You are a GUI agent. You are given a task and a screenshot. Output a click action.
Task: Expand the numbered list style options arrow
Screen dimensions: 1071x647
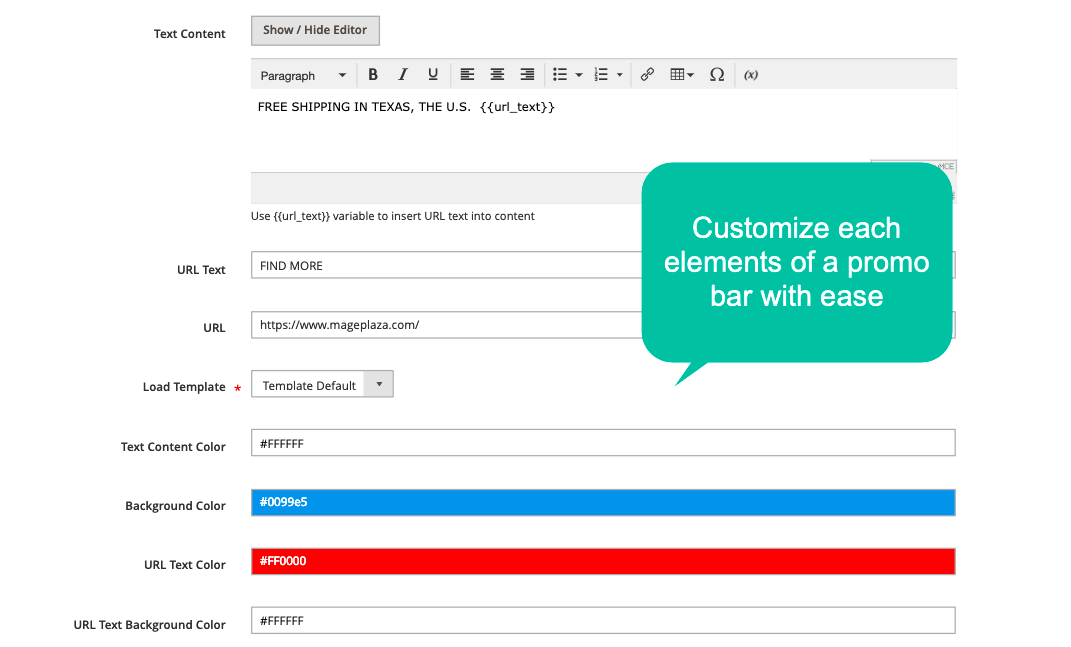[x=619, y=74]
